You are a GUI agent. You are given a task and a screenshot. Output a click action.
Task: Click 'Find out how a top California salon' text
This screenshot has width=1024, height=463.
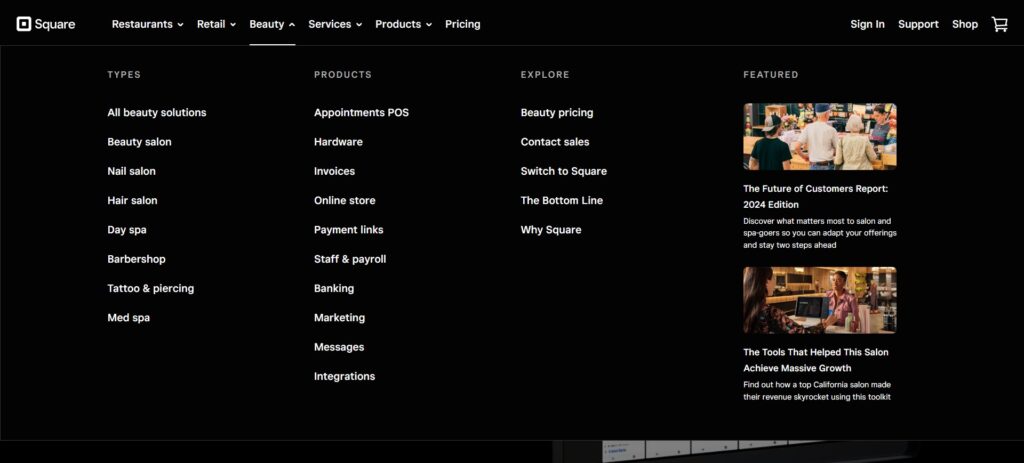pyautogui.click(x=817, y=391)
